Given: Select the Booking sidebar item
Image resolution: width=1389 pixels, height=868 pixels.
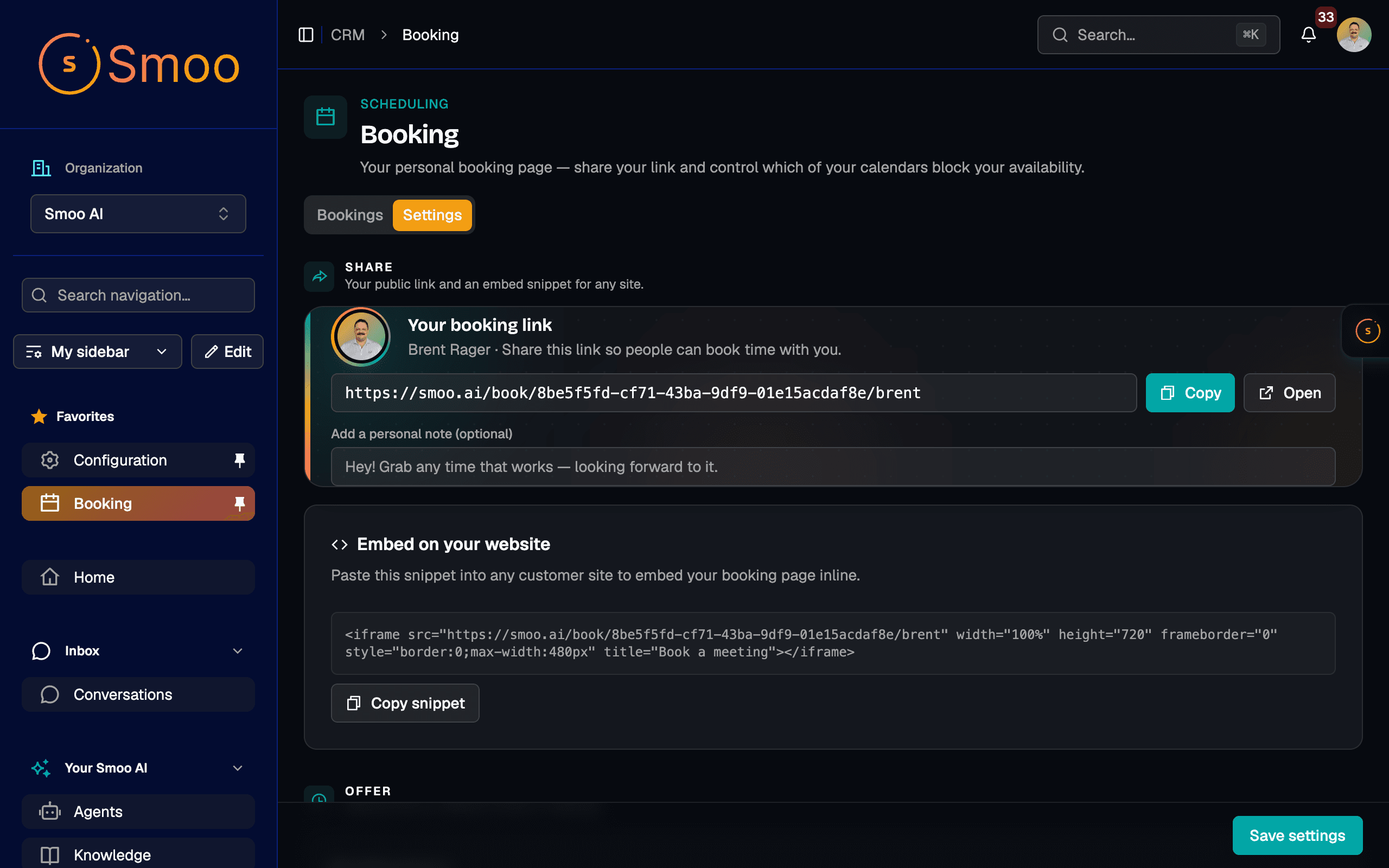Looking at the screenshot, I should (x=138, y=503).
